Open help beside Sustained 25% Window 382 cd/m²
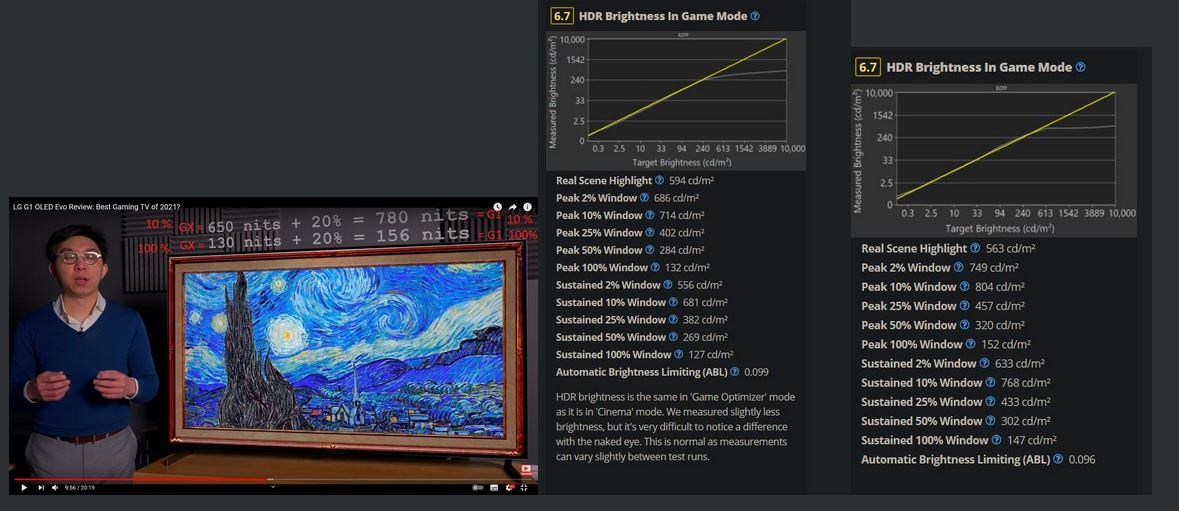 tap(673, 319)
